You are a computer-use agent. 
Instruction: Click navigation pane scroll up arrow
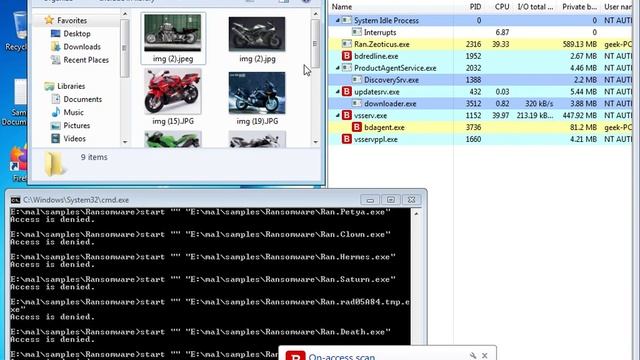[125, 14]
